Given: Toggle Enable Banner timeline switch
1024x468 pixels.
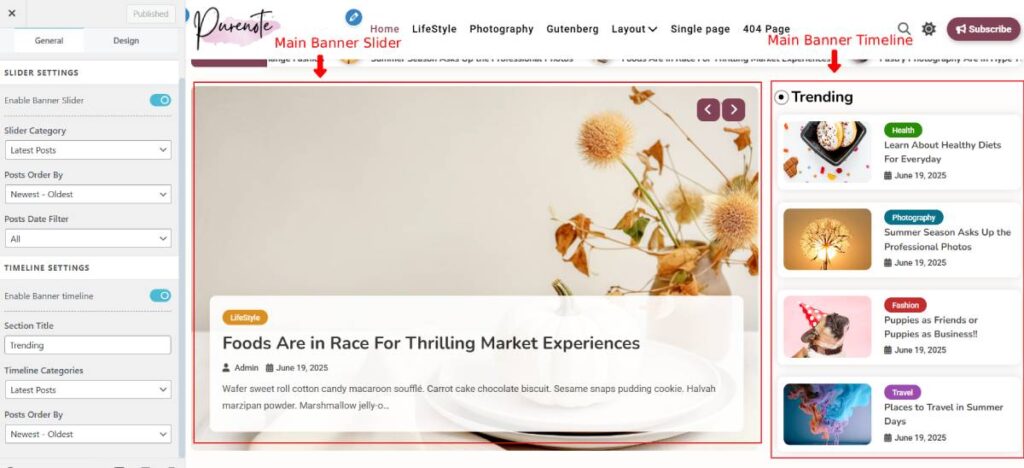Looking at the screenshot, I should [x=160, y=296].
